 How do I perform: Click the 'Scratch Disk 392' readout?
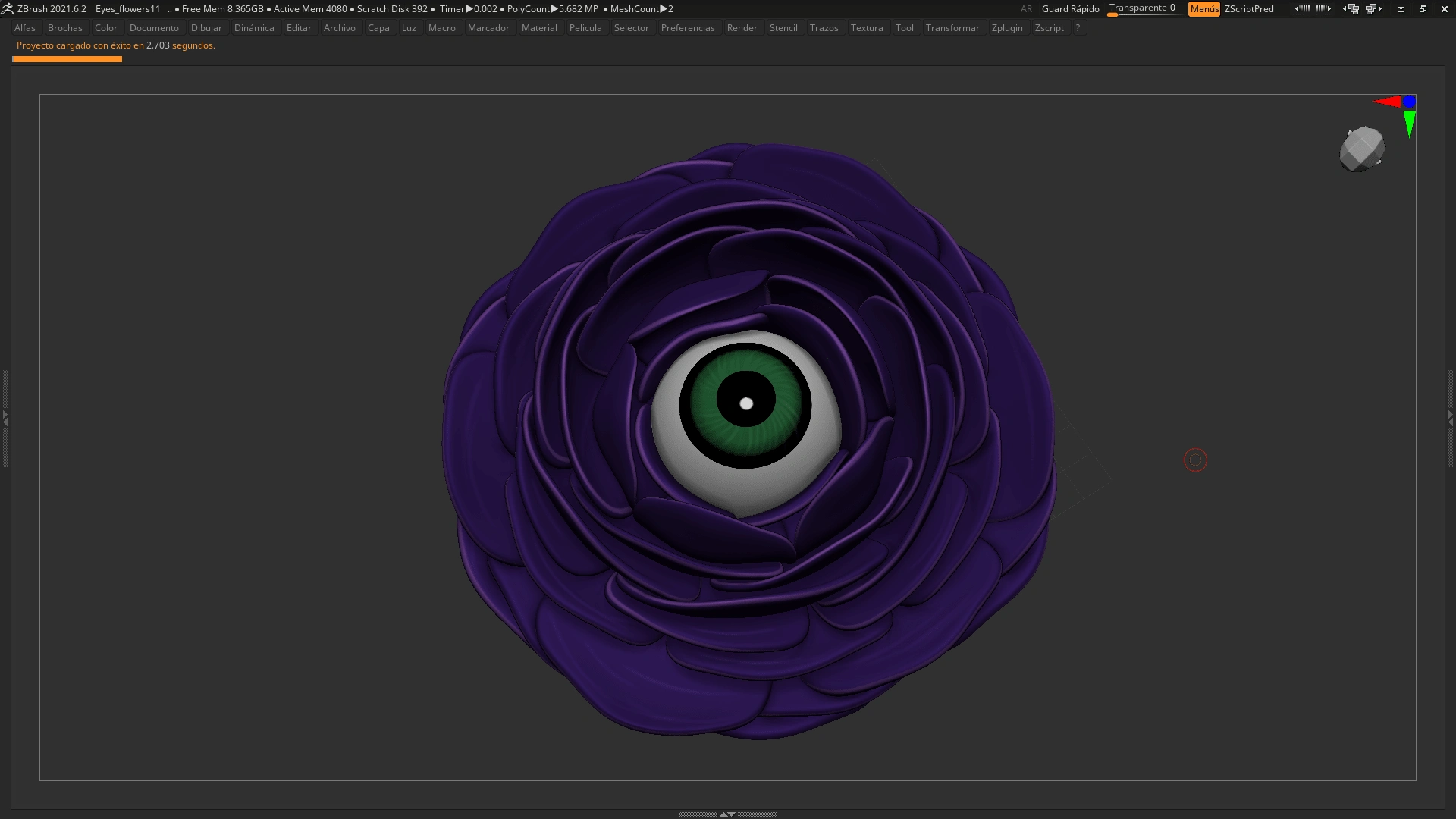(x=392, y=9)
